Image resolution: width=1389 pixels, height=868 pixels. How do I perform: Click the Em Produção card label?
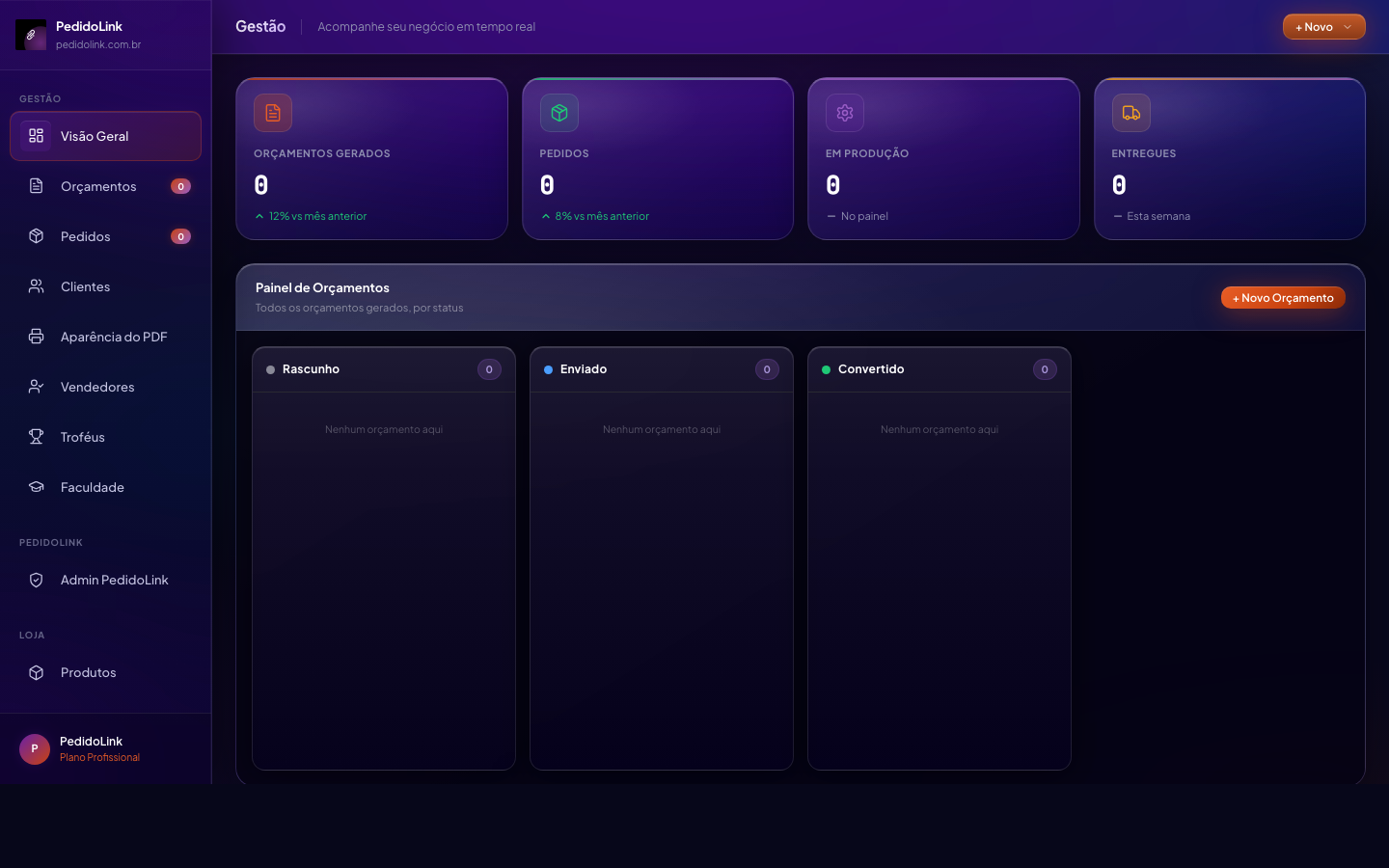867,153
